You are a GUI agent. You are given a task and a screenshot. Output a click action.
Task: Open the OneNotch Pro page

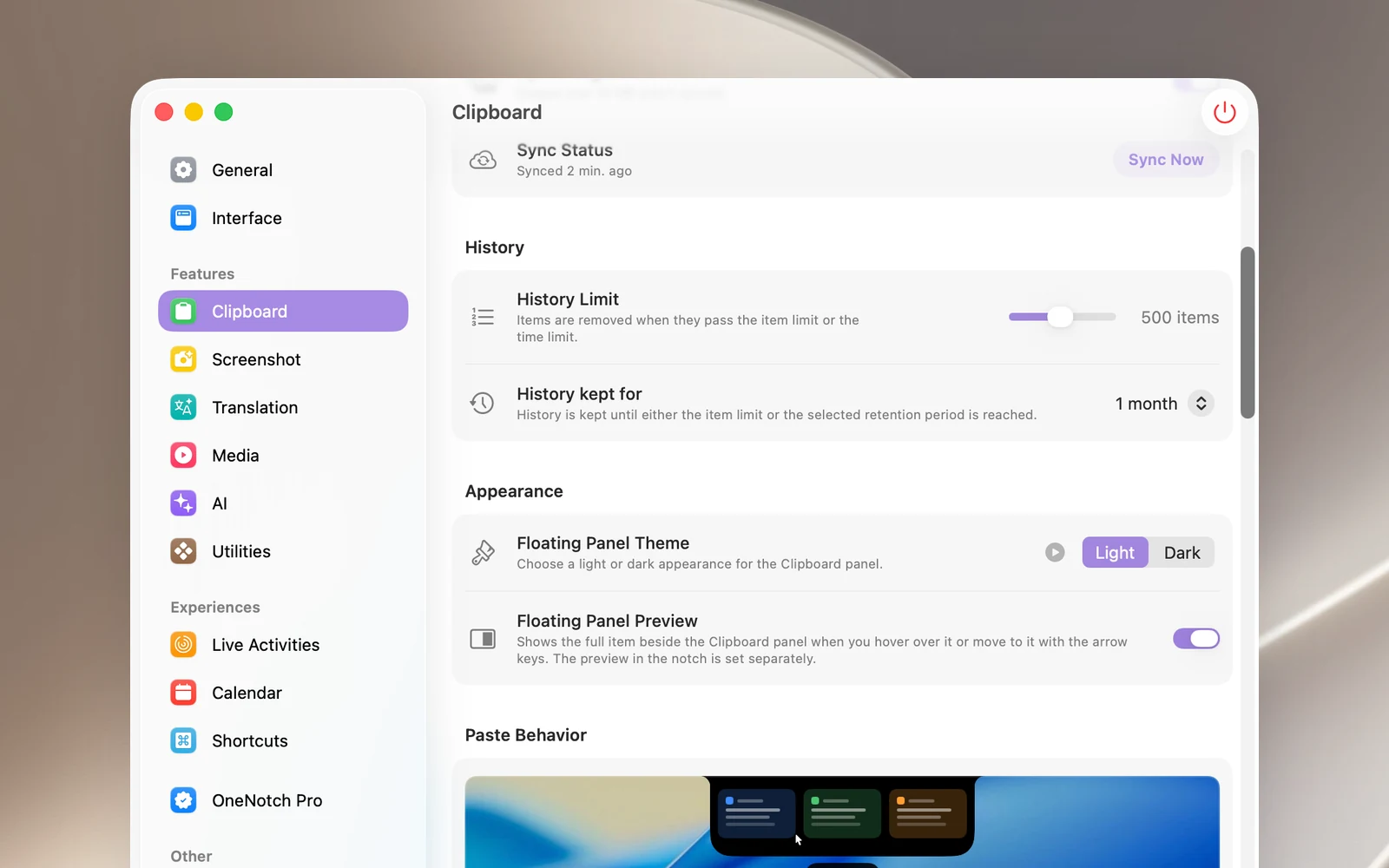pyautogui.click(x=283, y=800)
